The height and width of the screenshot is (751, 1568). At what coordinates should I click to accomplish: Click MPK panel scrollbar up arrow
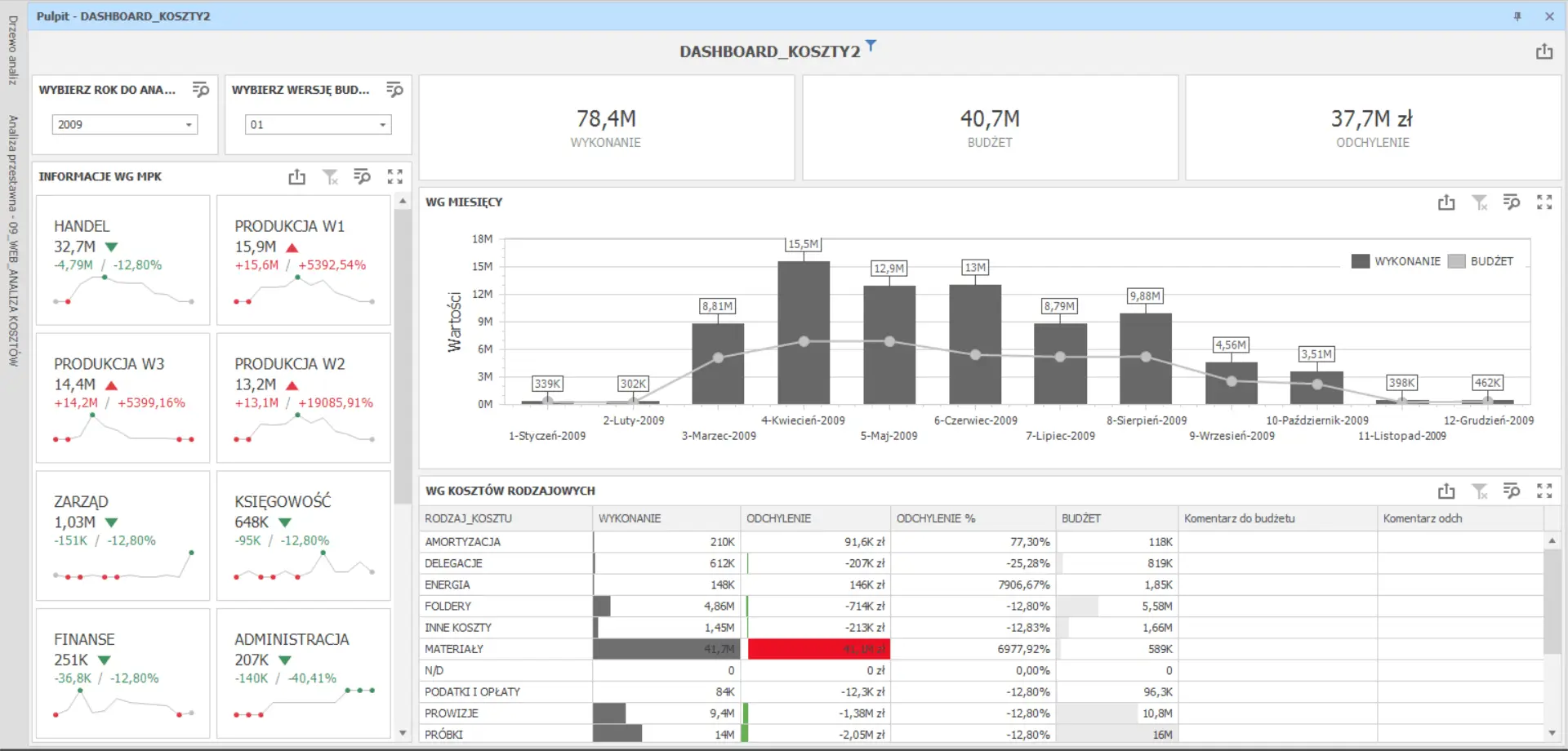(403, 201)
